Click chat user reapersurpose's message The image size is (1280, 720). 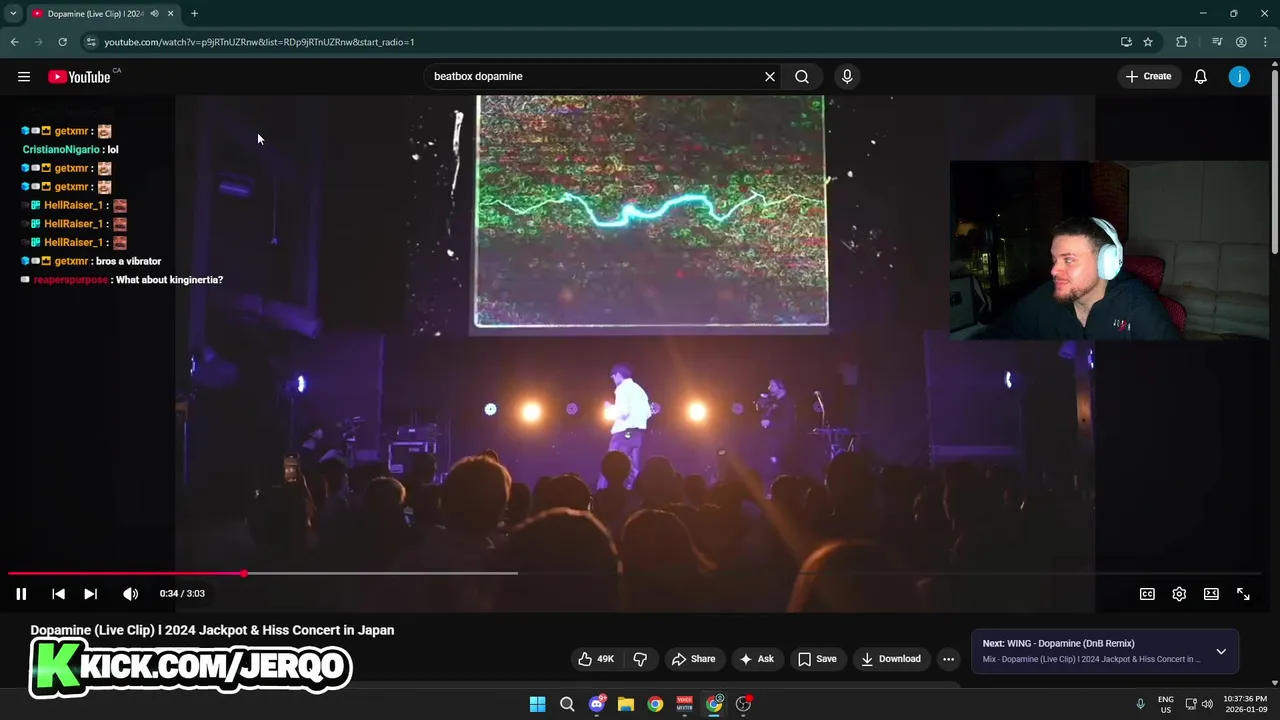pos(169,280)
